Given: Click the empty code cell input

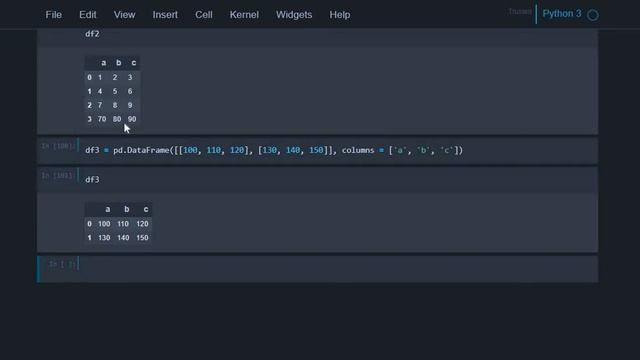Looking at the screenshot, I should [339, 269].
